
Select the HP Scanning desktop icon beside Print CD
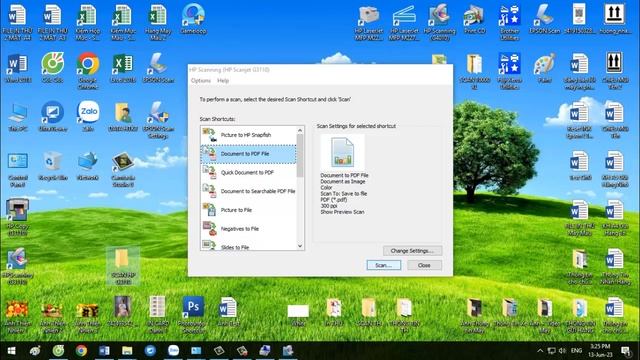(x=439, y=22)
